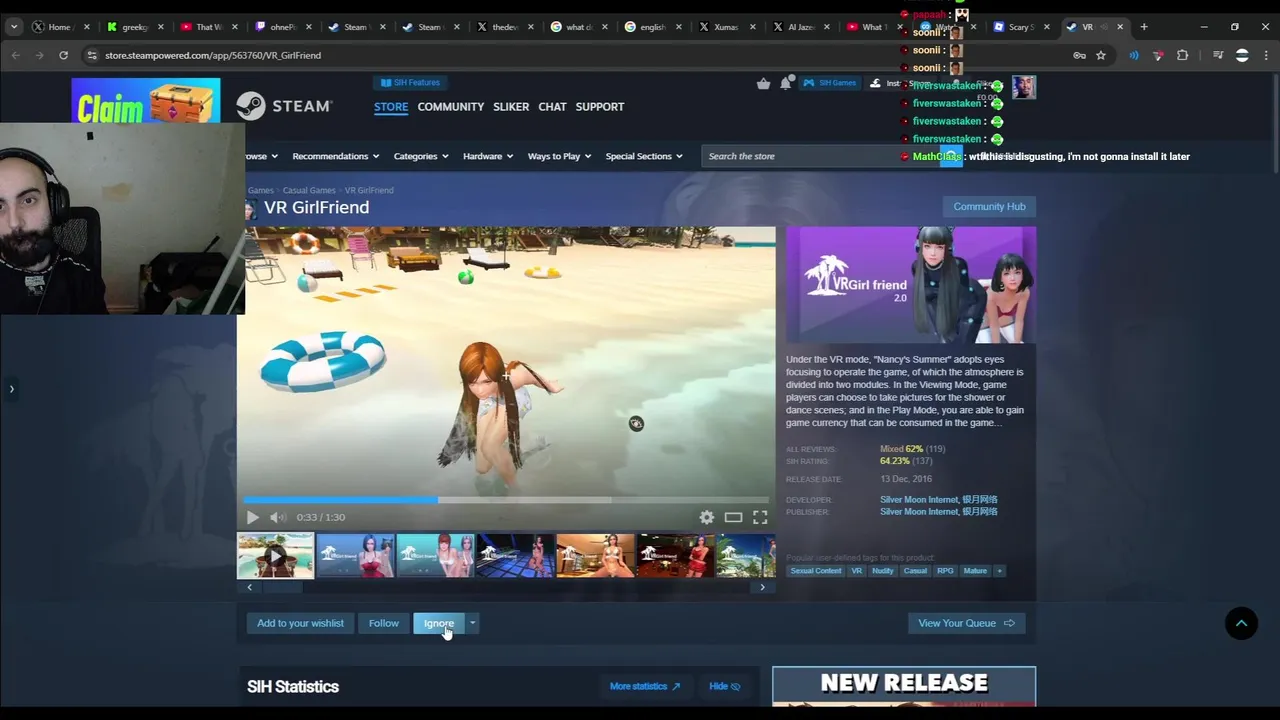Add game to your wishlist

(300, 623)
